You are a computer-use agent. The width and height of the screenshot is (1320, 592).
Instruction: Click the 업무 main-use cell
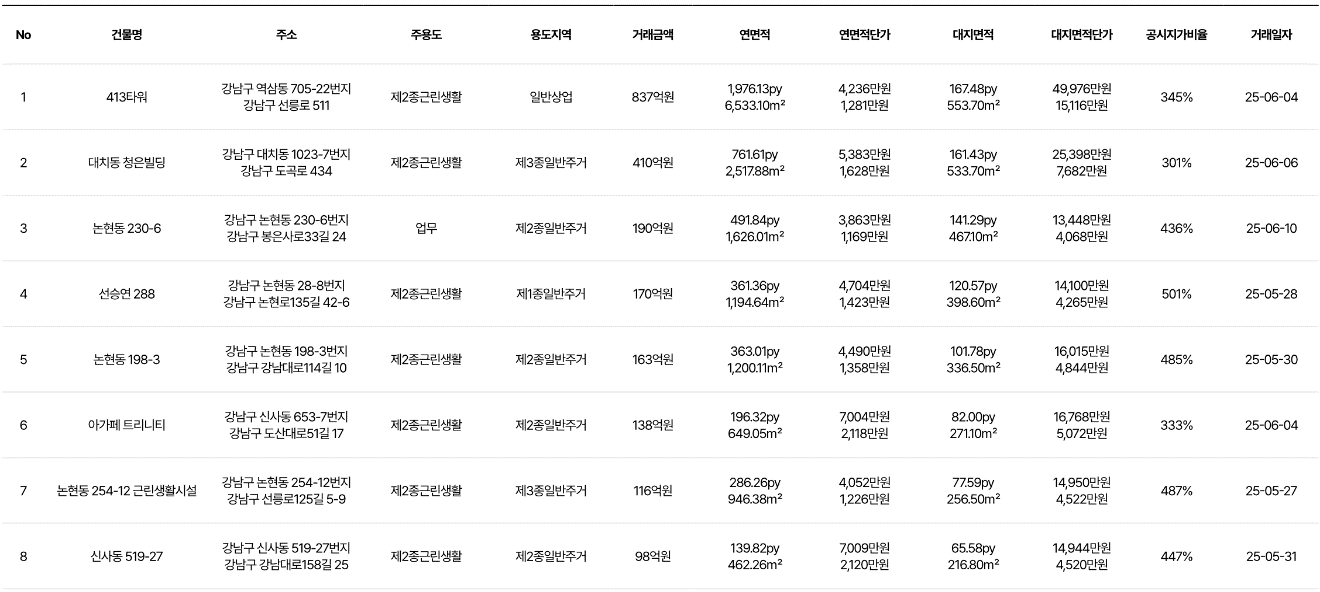coord(426,228)
